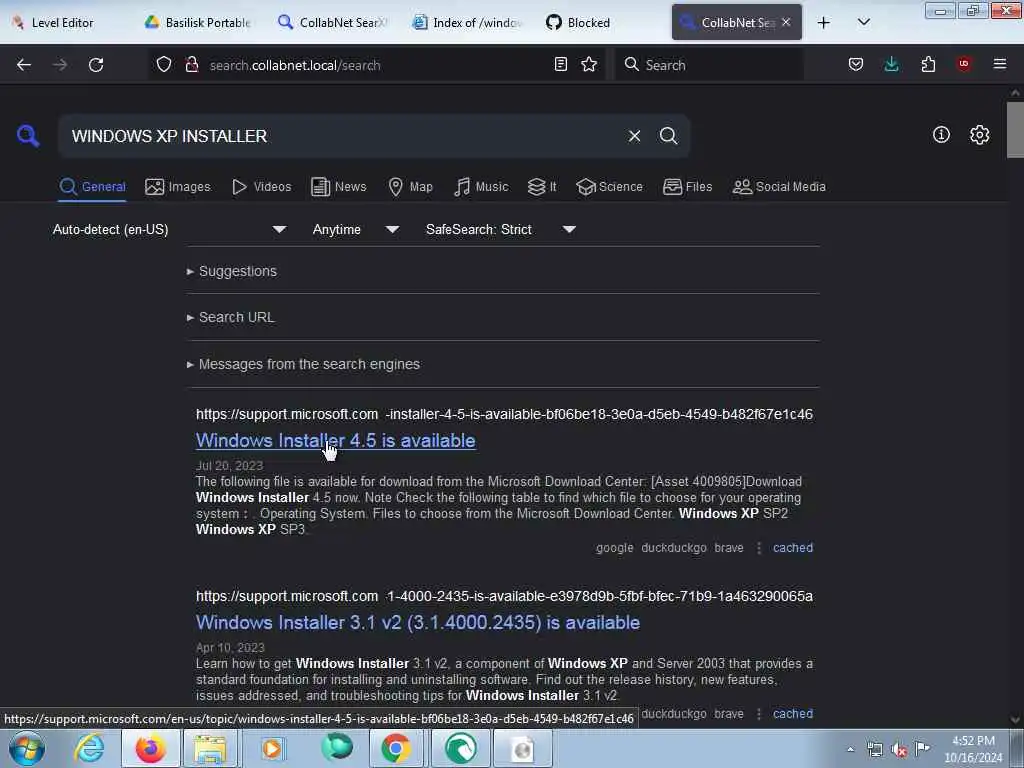Open the Windows Start menu orb
Viewport: 1024px width, 768px height.
click(x=27, y=748)
